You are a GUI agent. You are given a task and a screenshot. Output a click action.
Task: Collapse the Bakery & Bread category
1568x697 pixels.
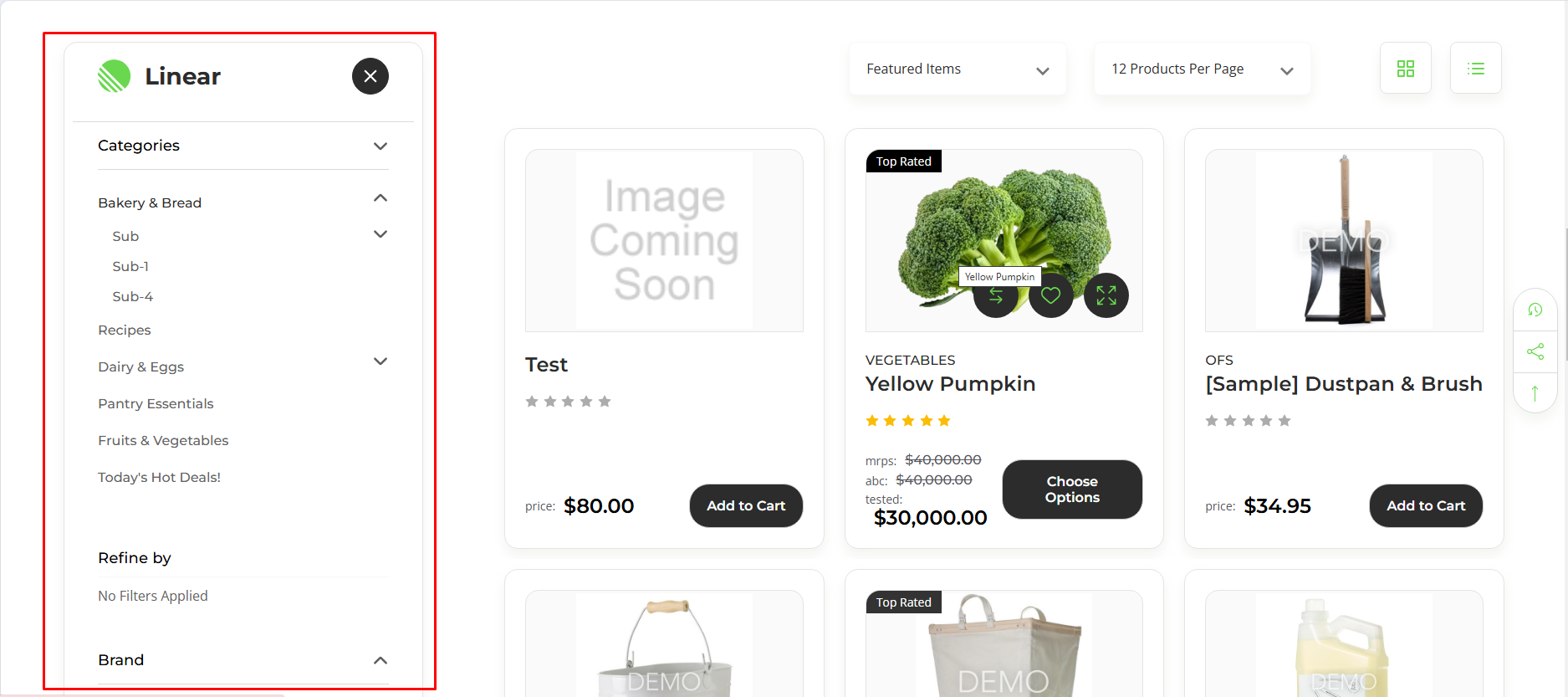(x=381, y=198)
